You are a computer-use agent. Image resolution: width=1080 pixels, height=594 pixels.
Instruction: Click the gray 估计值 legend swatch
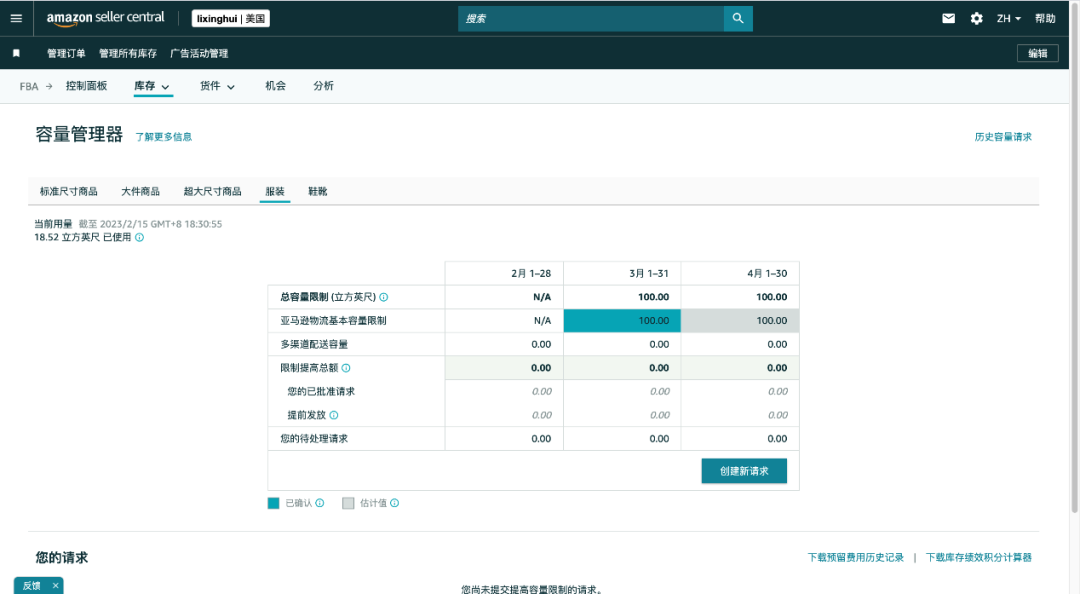tap(348, 503)
